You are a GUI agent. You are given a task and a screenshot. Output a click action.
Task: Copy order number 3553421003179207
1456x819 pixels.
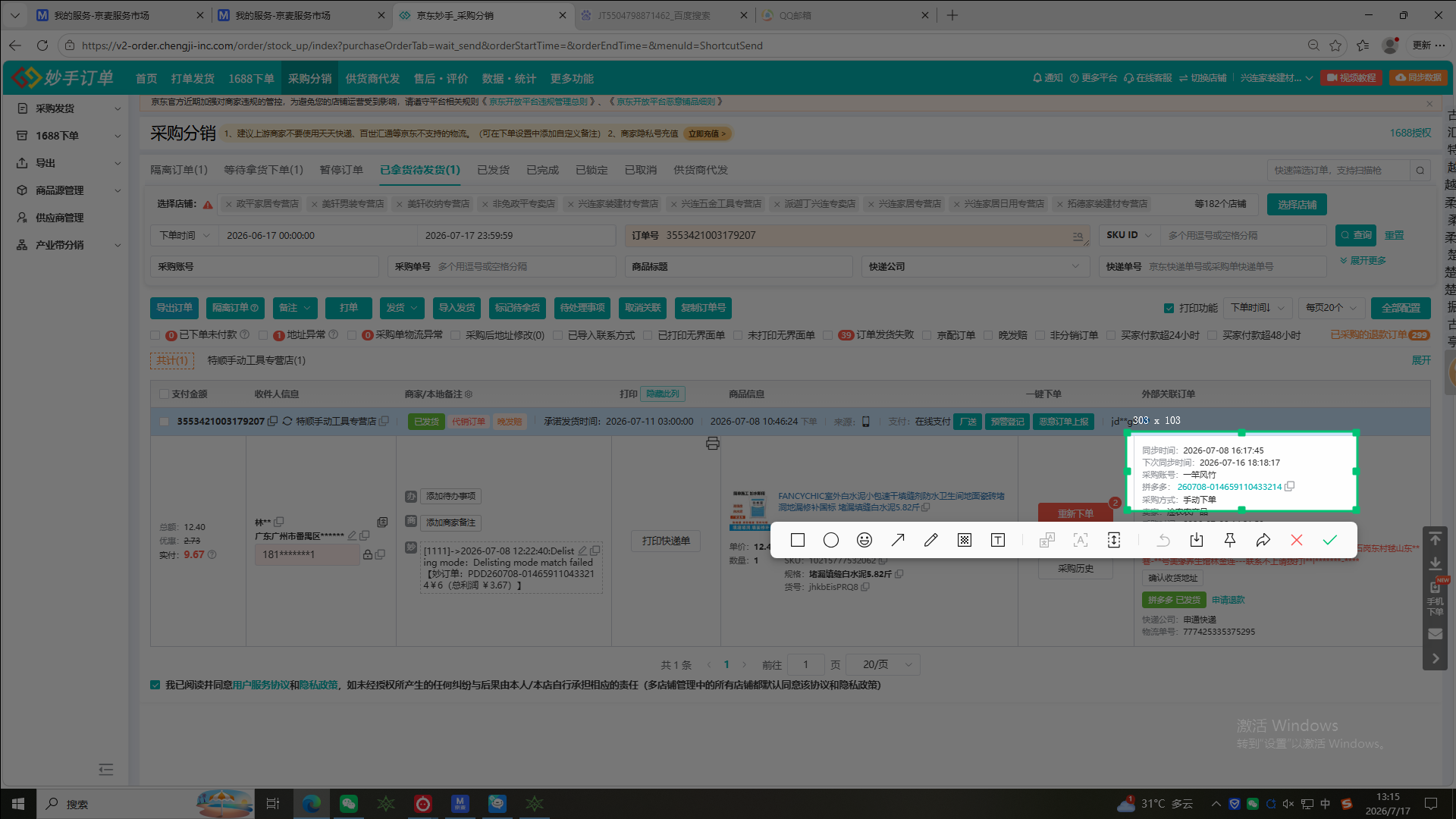pyautogui.click(x=273, y=421)
